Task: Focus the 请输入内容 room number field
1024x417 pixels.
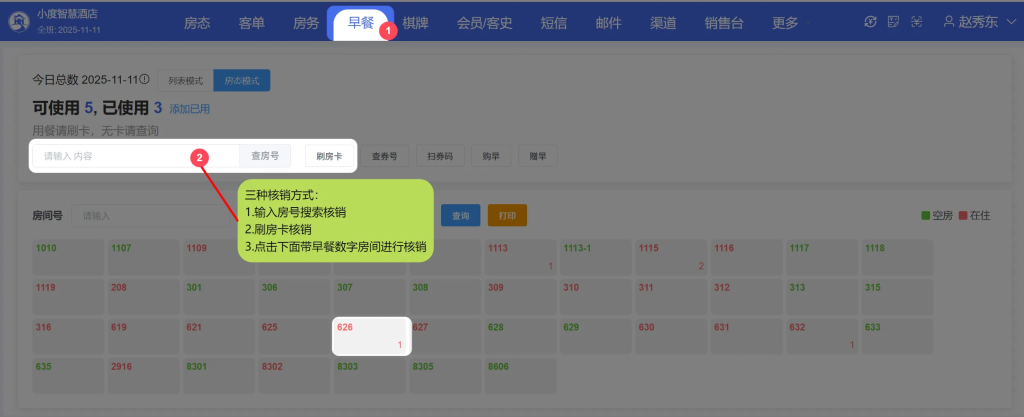Action: pyautogui.click(x=135, y=156)
